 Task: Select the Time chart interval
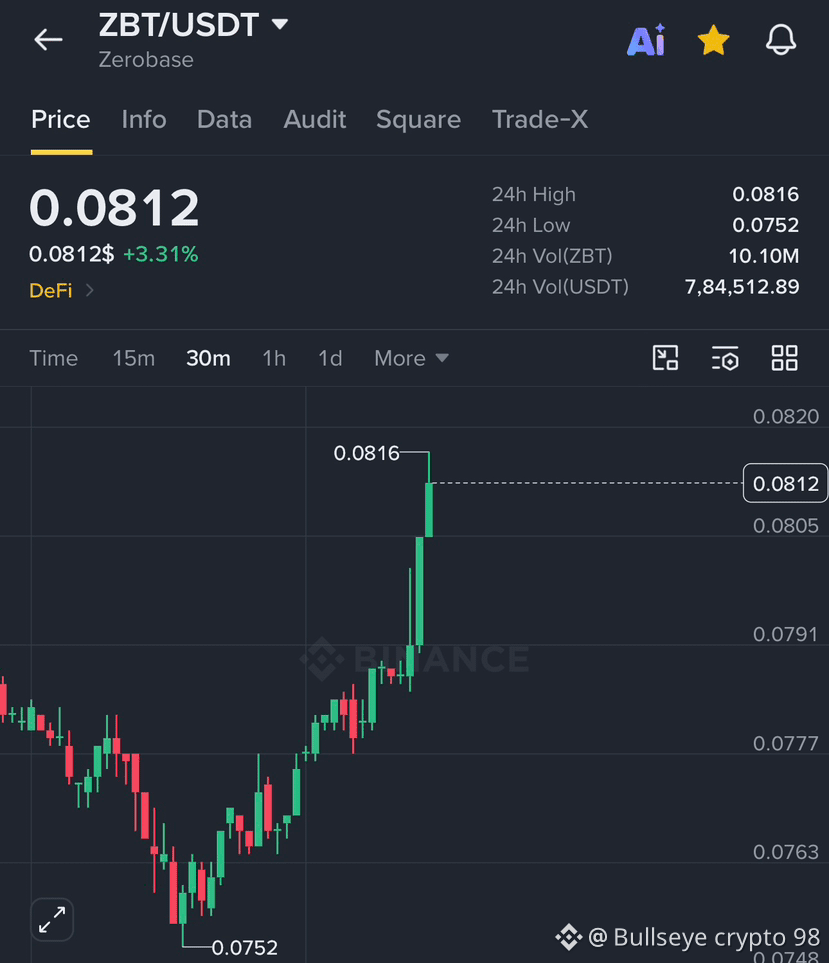point(53,358)
